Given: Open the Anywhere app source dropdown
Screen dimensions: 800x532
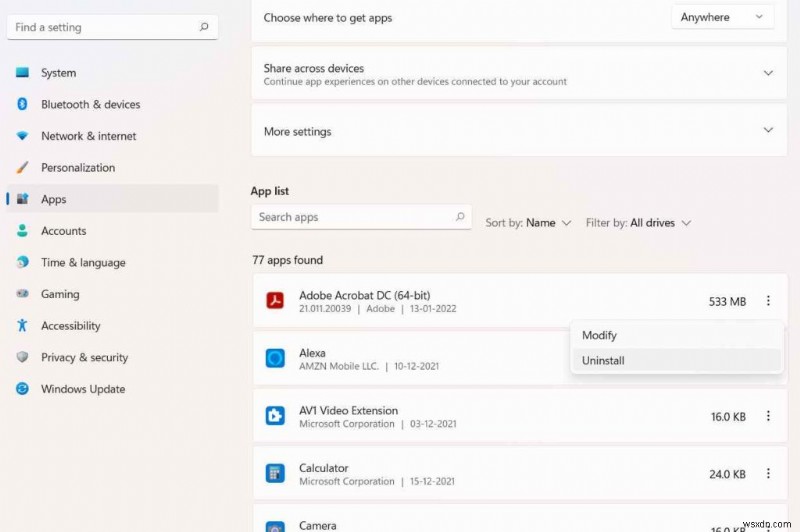Looking at the screenshot, I should [x=722, y=17].
